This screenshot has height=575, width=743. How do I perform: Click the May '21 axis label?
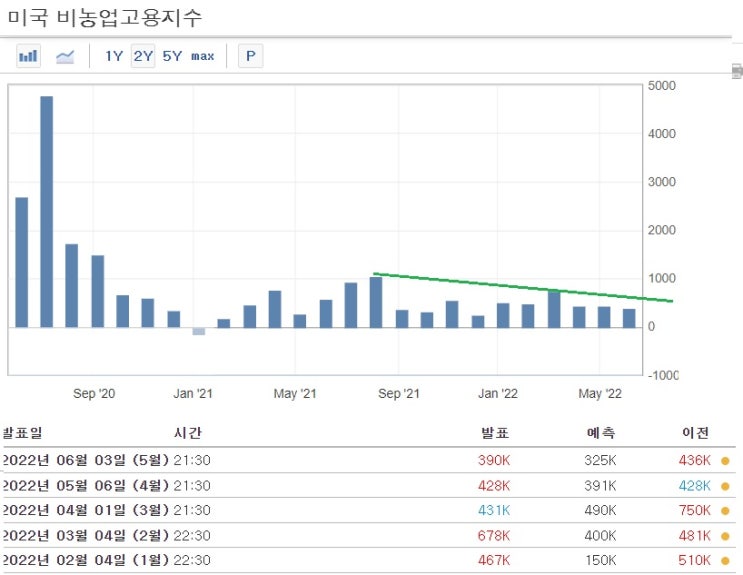point(295,393)
